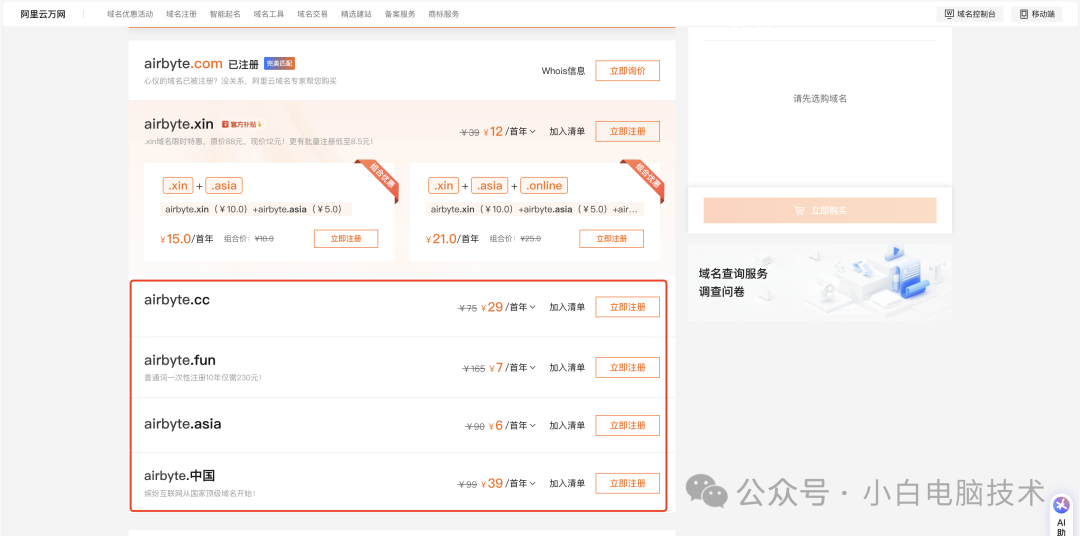Register the ¥15.0 .xin + .asia combo

pos(346,239)
